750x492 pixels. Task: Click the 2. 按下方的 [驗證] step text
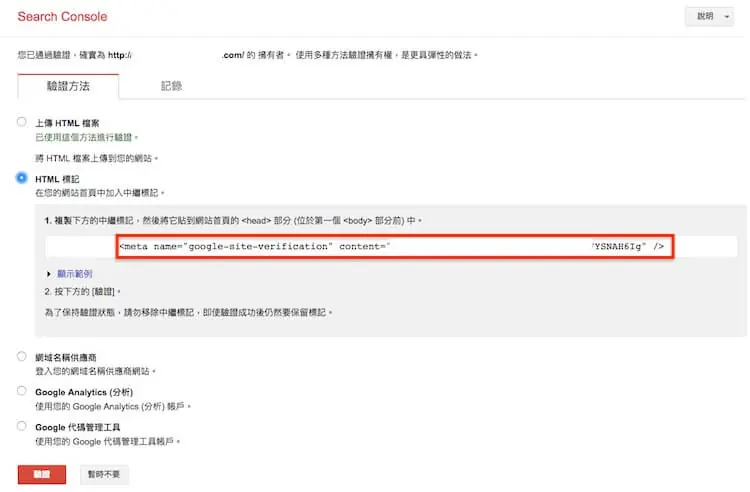tap(82, 292)
